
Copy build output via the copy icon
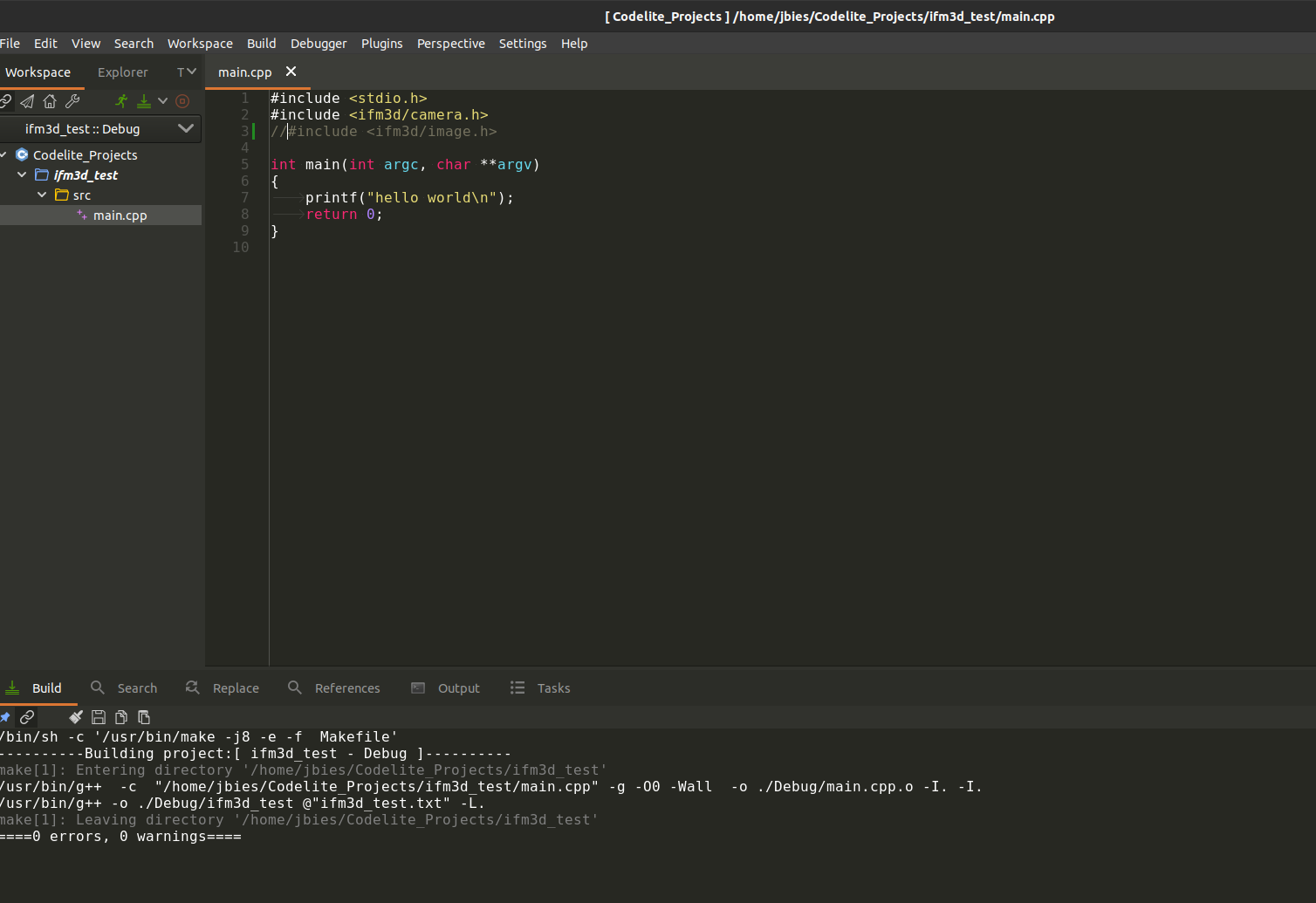121,717
